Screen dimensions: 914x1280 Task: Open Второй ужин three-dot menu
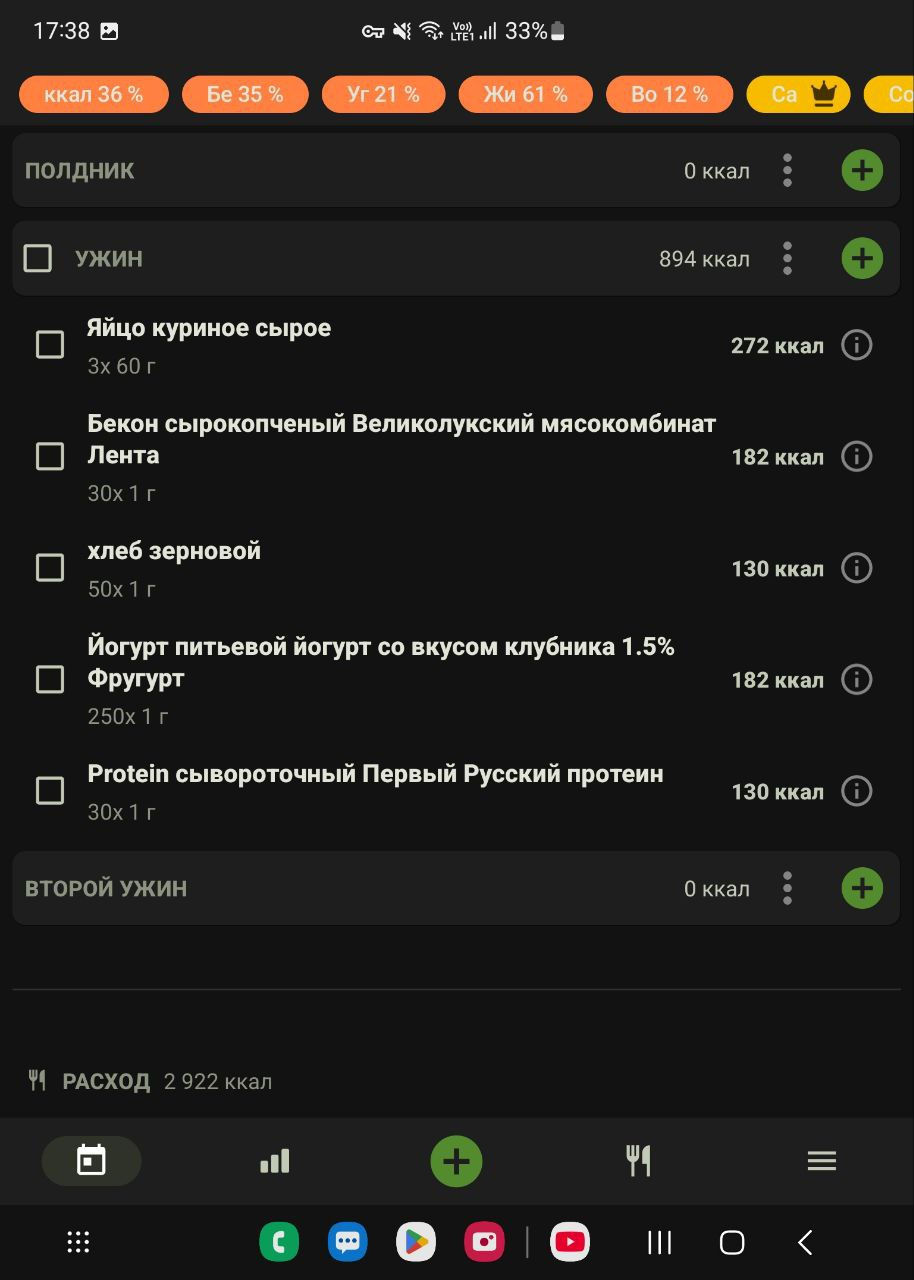[788, 888]
